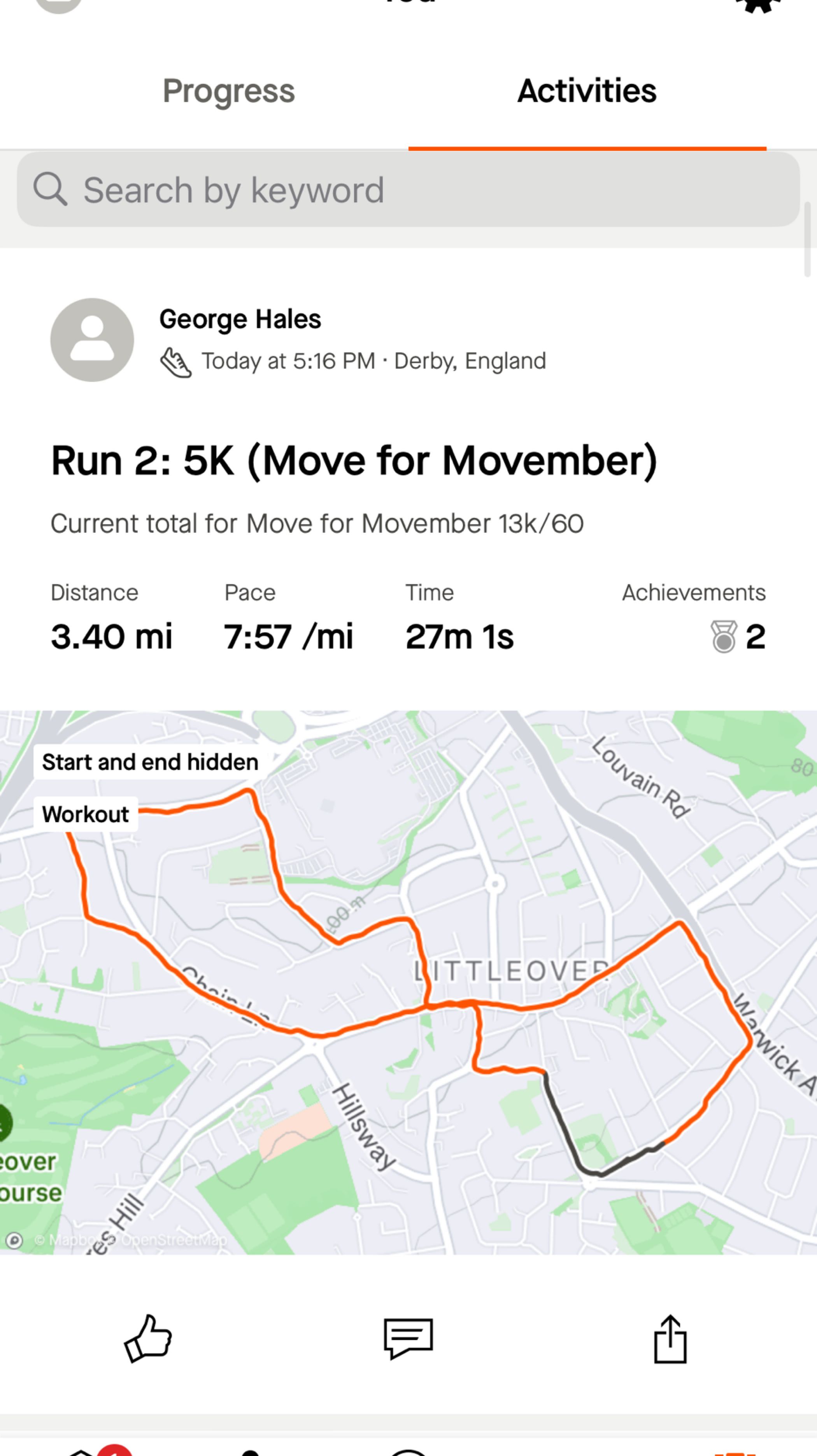Give kudos with the thumbs-up icon
817x1456 pixels.
[148, 1339]
